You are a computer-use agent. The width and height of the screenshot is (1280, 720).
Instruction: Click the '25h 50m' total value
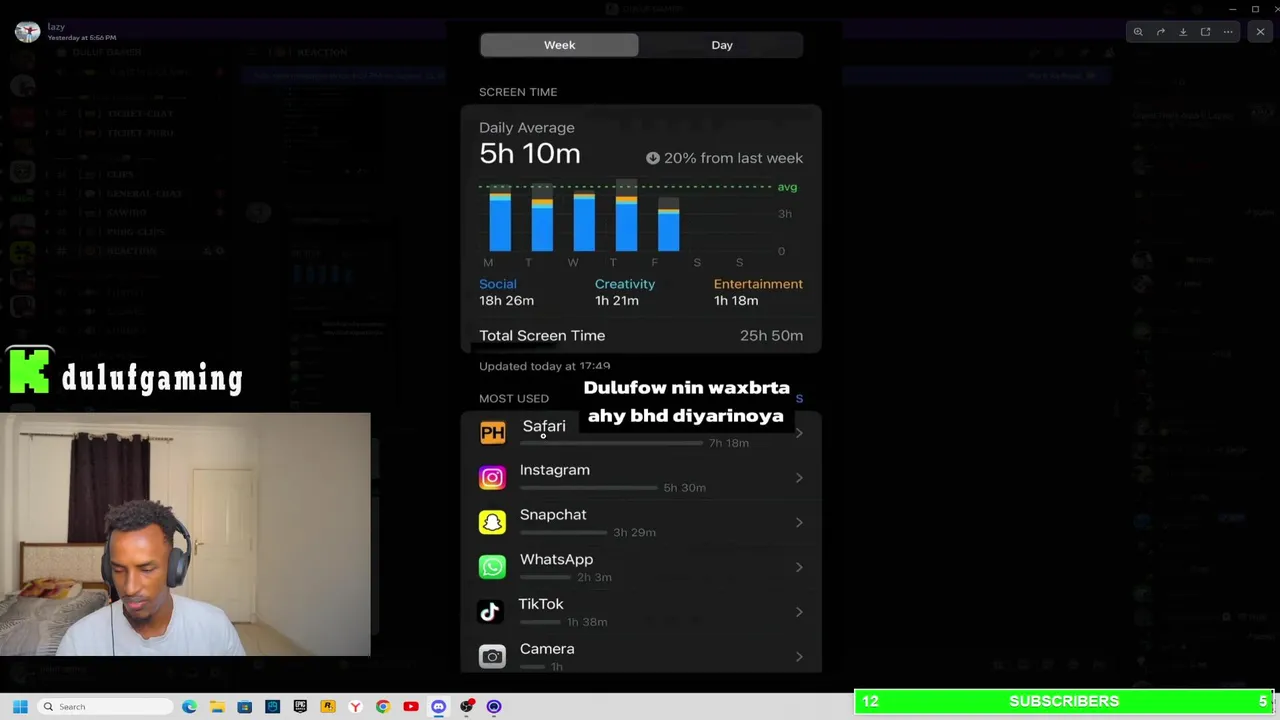771,336
